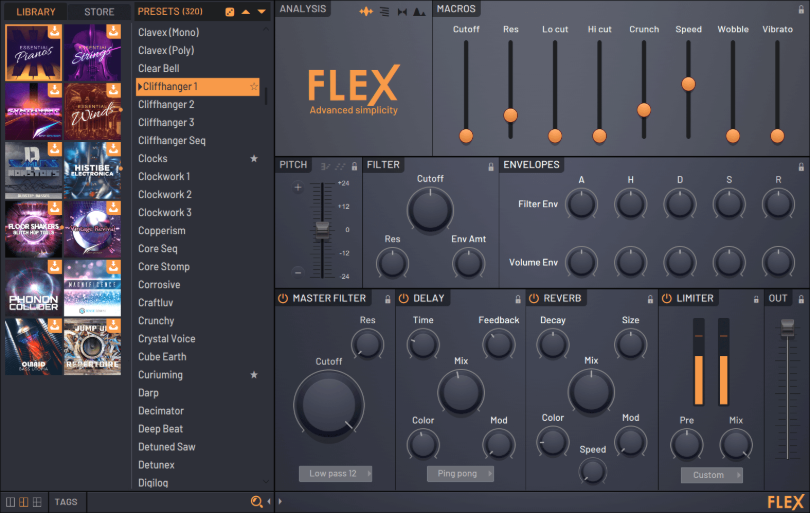
Task: Click the dotted glide icon in Pitch
Action: (340, 166)
